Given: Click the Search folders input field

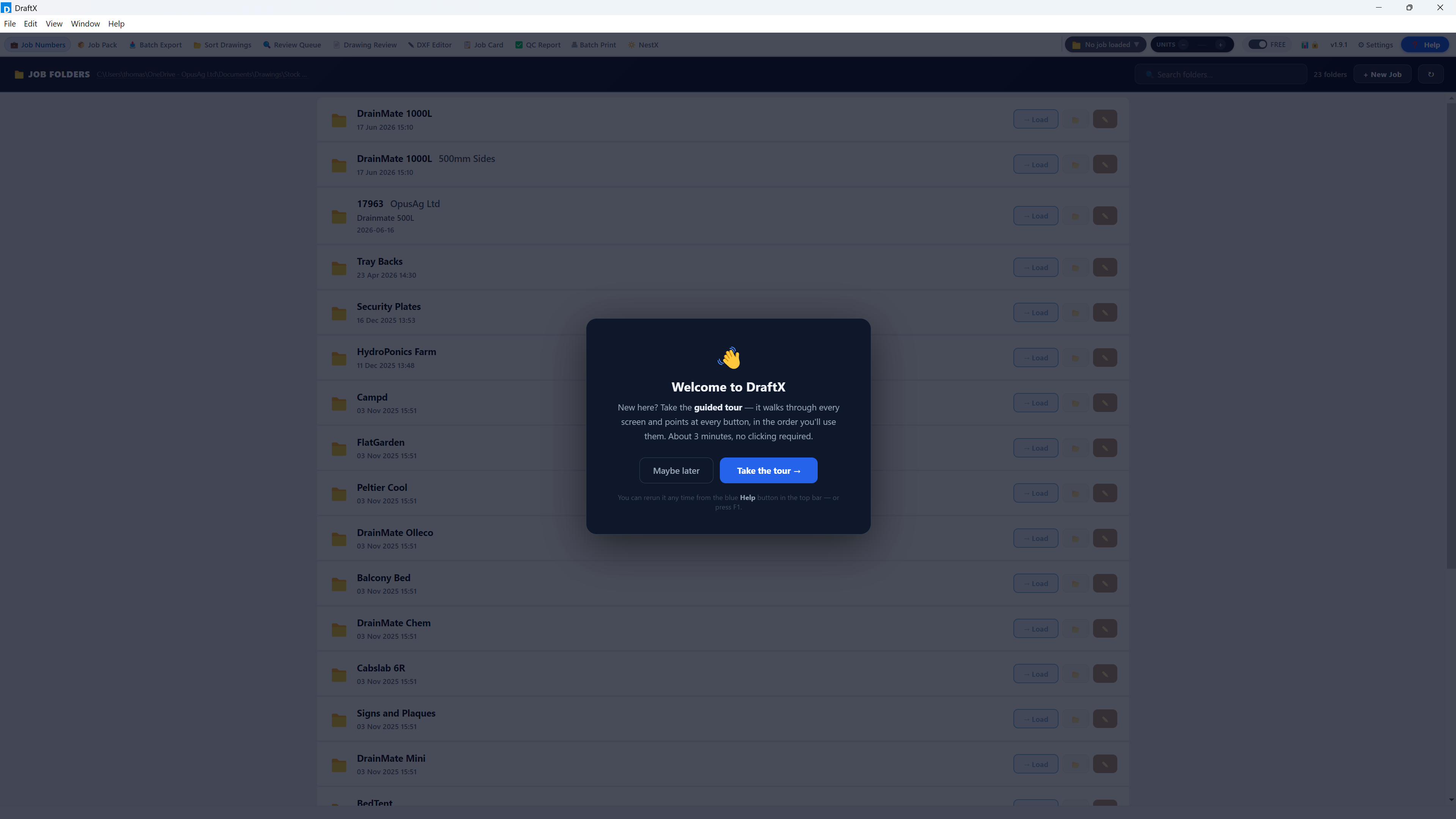Looking at the screenshot, I should tap(1221, 74).
